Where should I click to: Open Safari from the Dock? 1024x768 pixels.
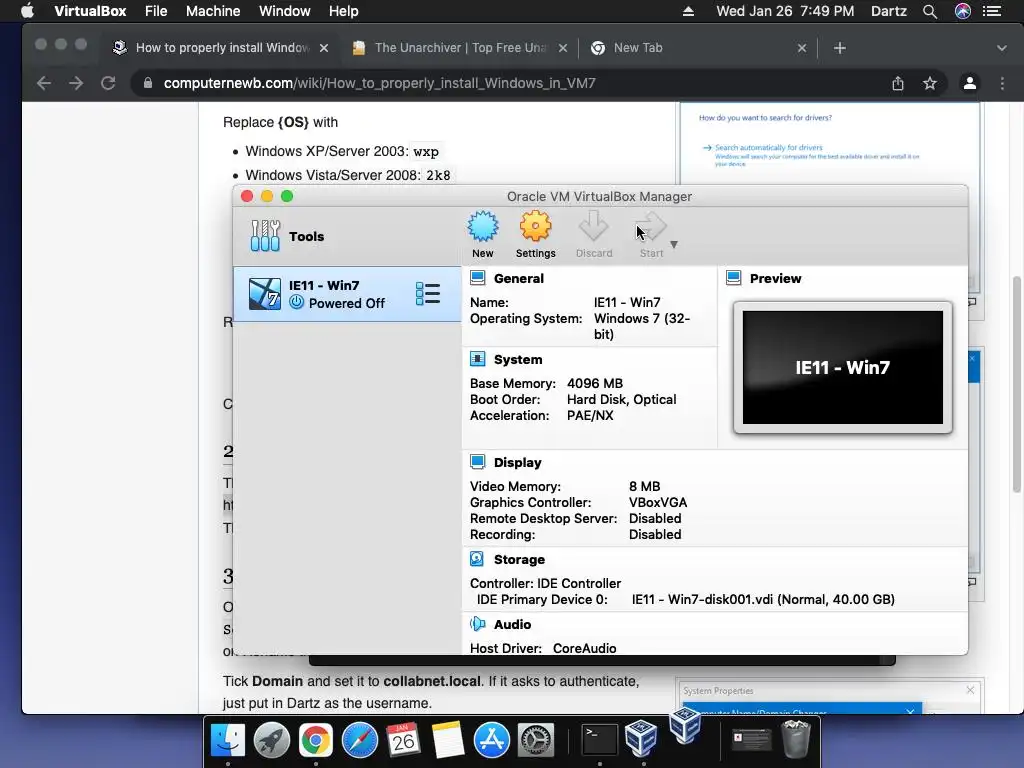[360, 740]
